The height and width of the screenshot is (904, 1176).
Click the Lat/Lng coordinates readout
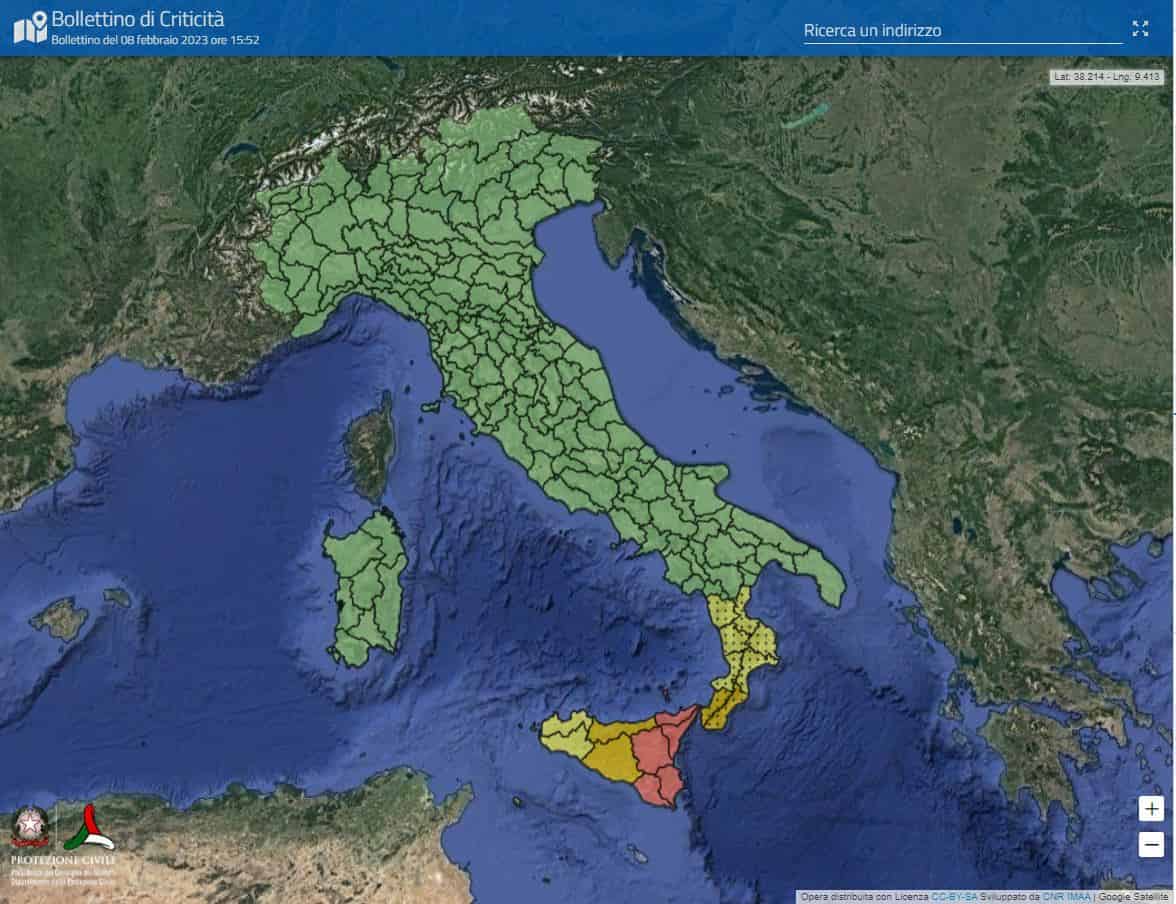[1106, 77]
